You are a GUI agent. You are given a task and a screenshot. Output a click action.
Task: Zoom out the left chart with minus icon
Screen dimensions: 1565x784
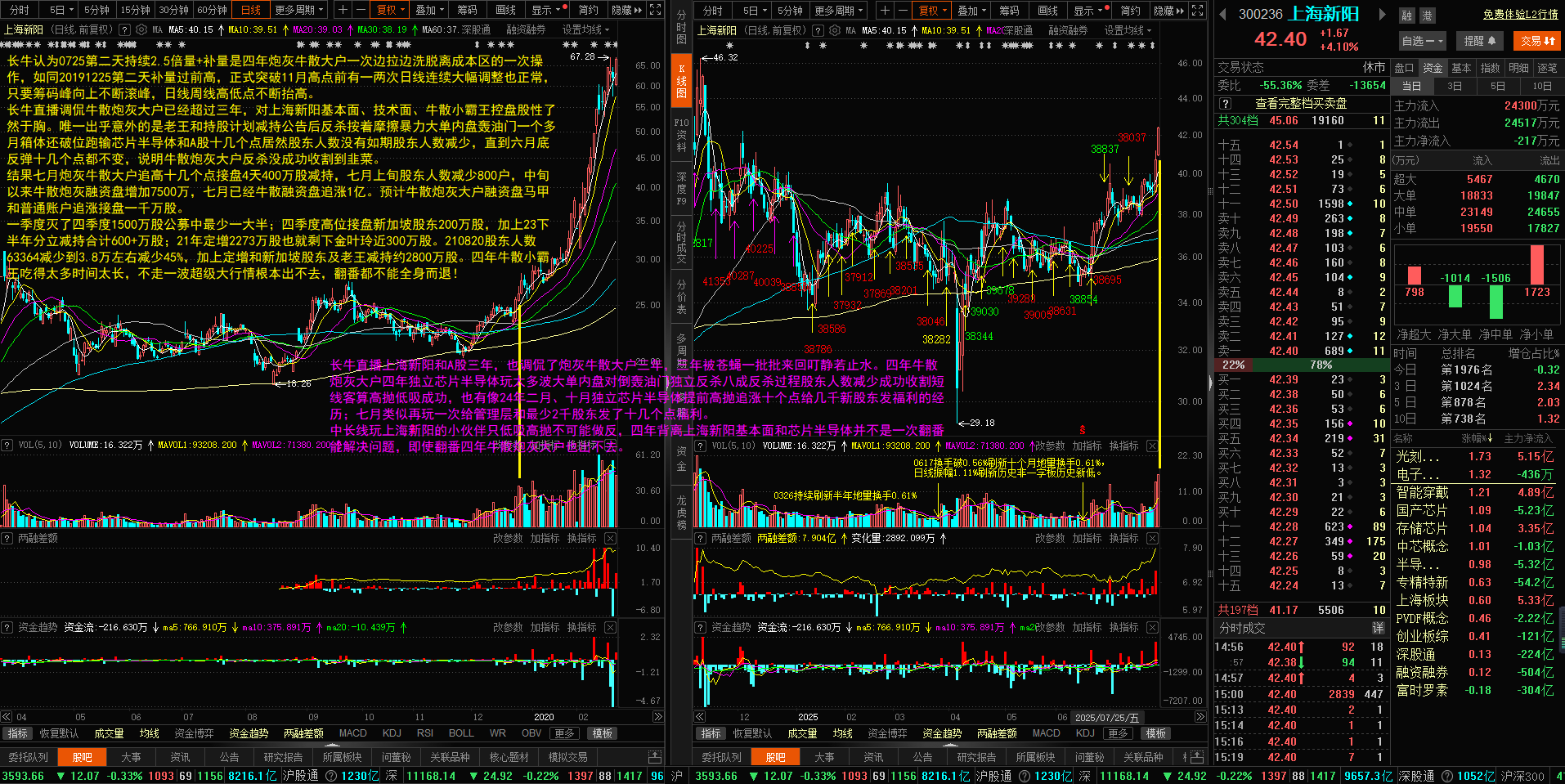click(x=361, y=10)
